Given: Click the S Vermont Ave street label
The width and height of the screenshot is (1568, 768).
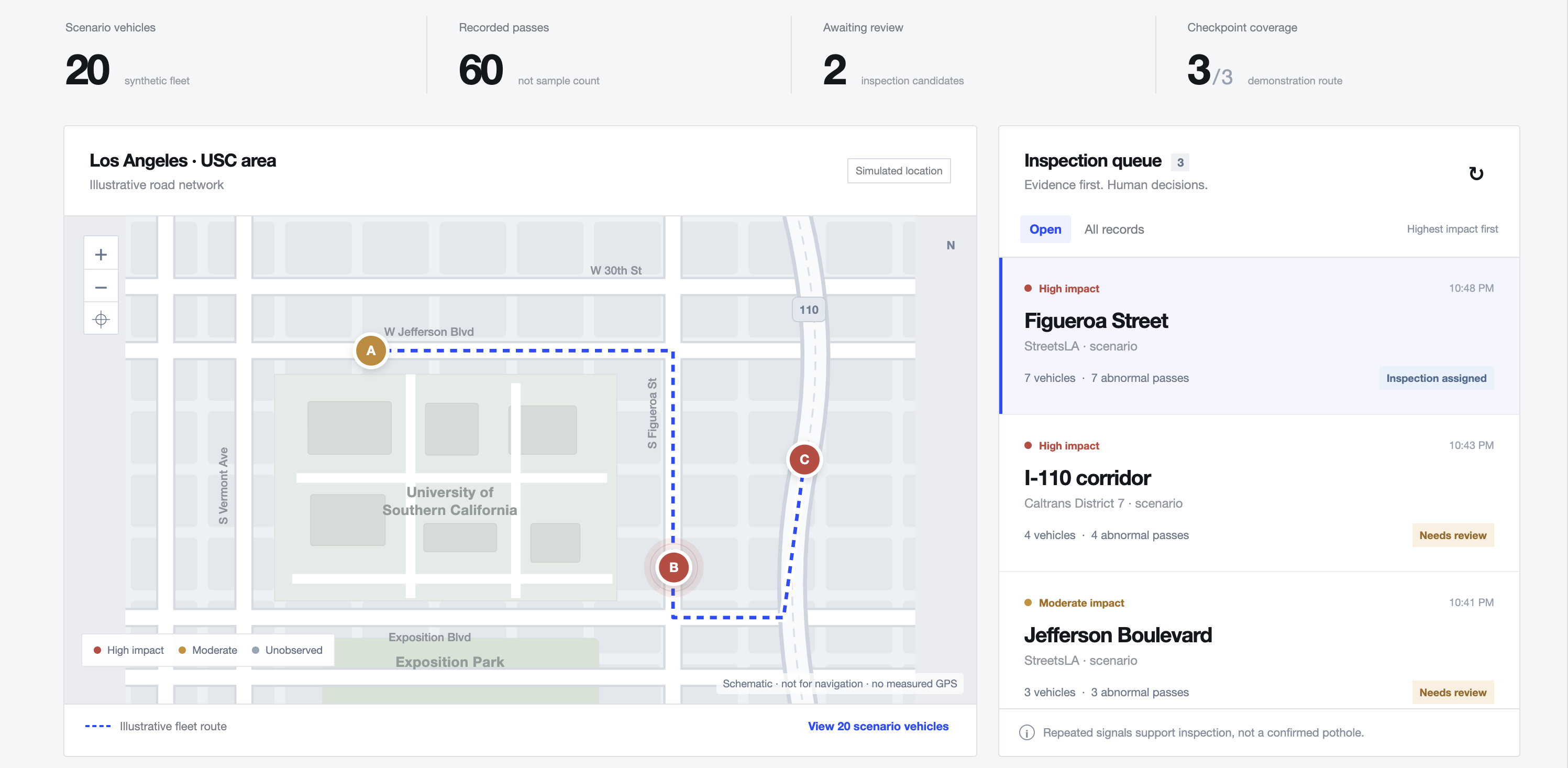Looking at the screenshot, I should tap(224, 486).
